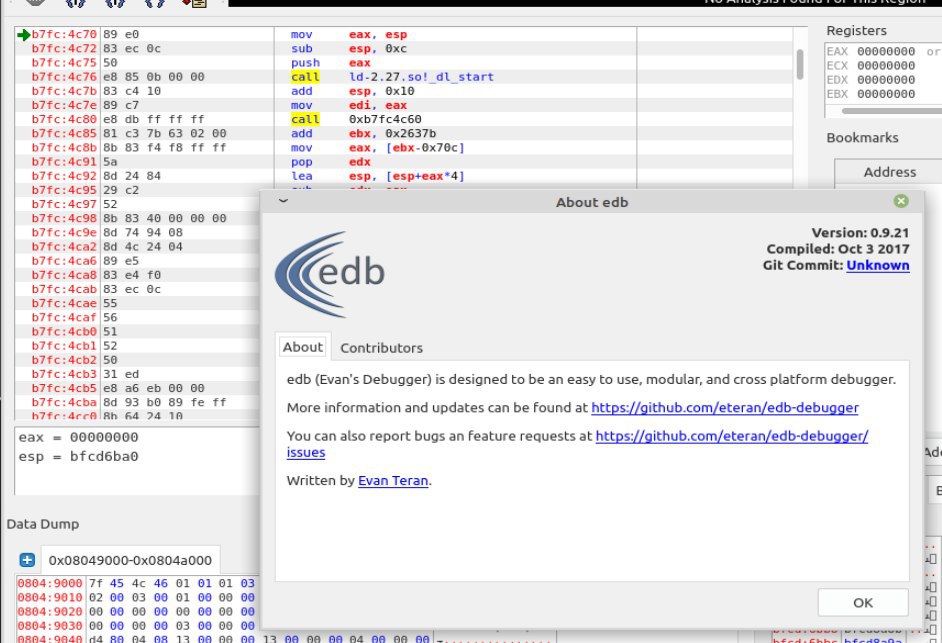Select the mov eax, [ebx-0x70c] instruction
The height and width of the screenshot is (643, 942).
click(378, 148)
